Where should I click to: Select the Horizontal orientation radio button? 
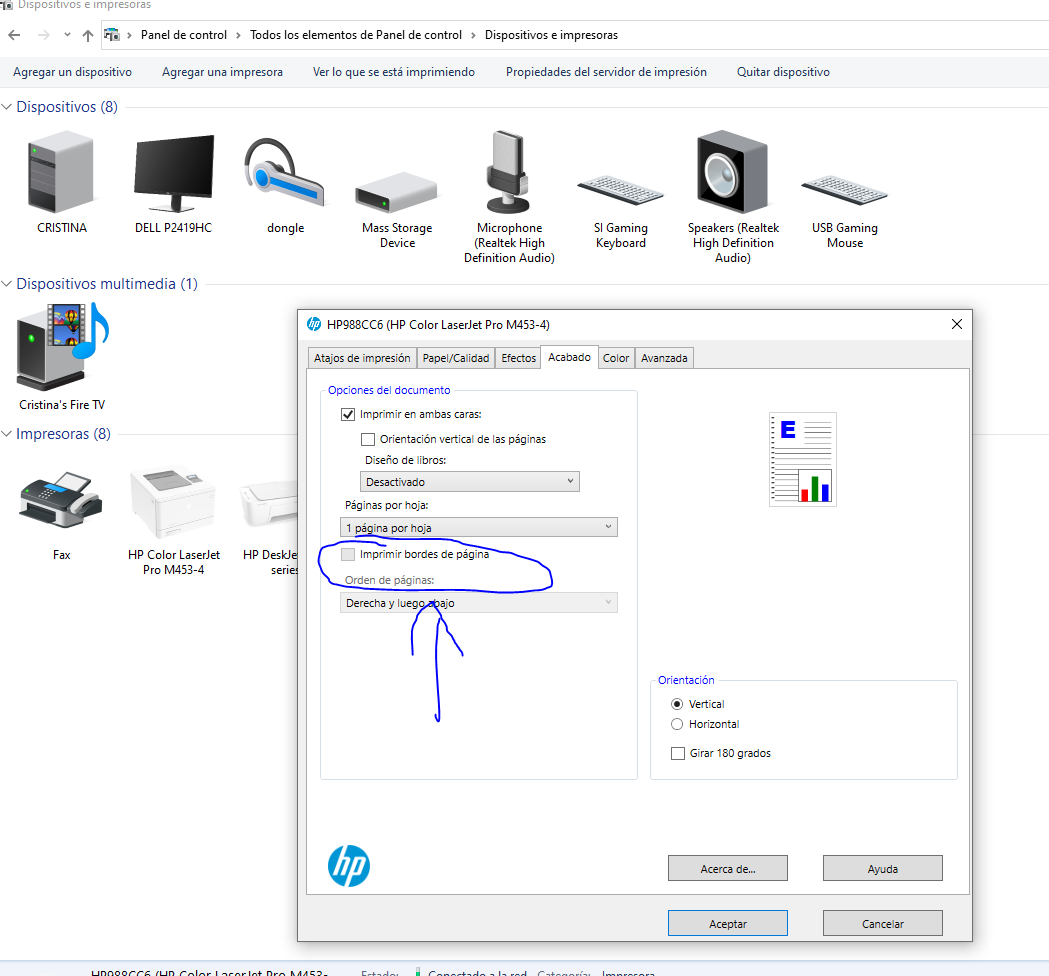[x=677, y=724]
